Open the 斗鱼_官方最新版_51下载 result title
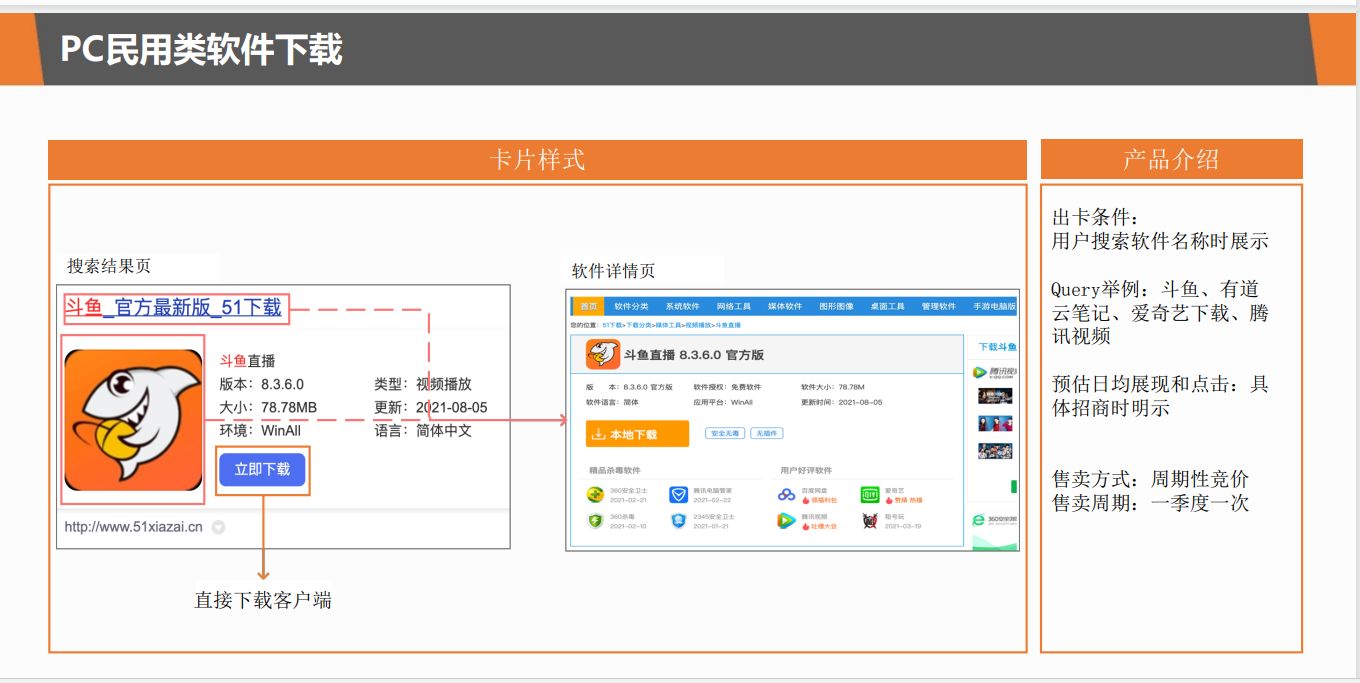 click(x=173, y=307)
